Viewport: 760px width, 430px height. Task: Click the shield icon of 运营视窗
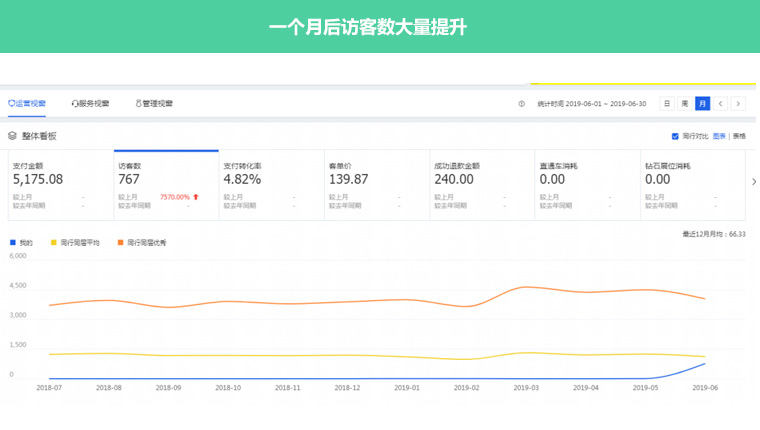click(x=12, y=103)
